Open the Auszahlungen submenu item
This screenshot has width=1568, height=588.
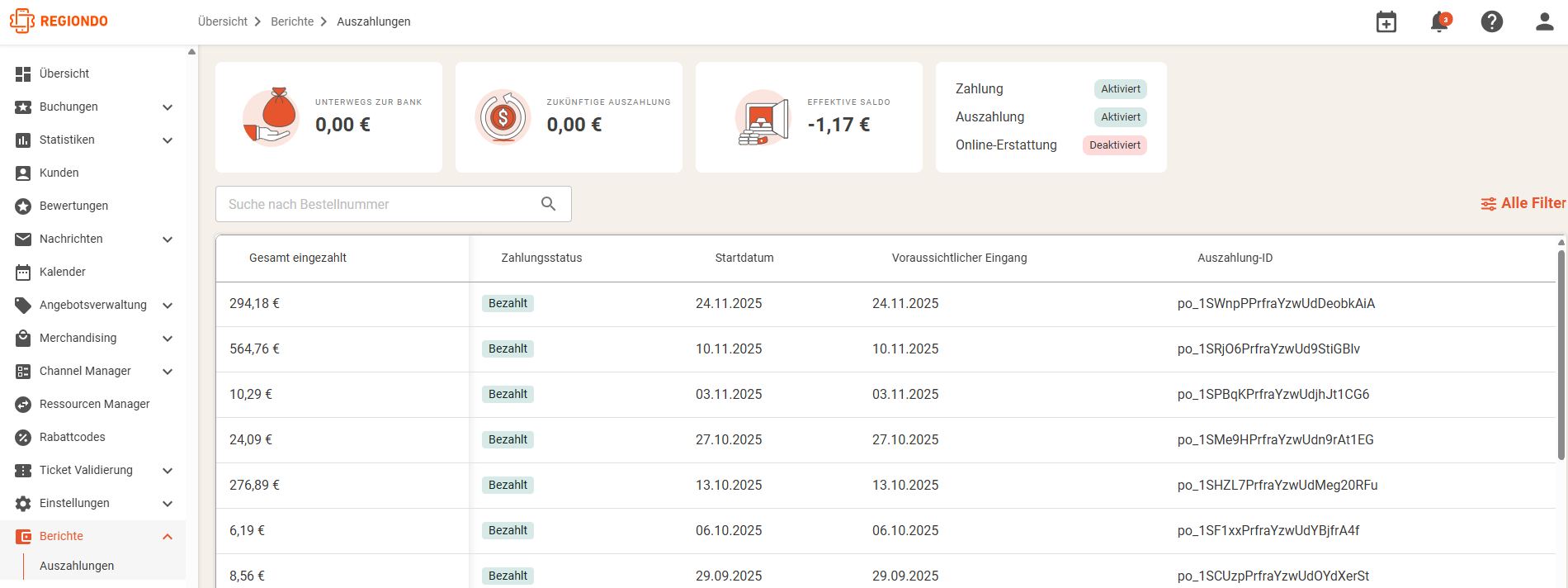pyautogui.click(x=77, y=566)
